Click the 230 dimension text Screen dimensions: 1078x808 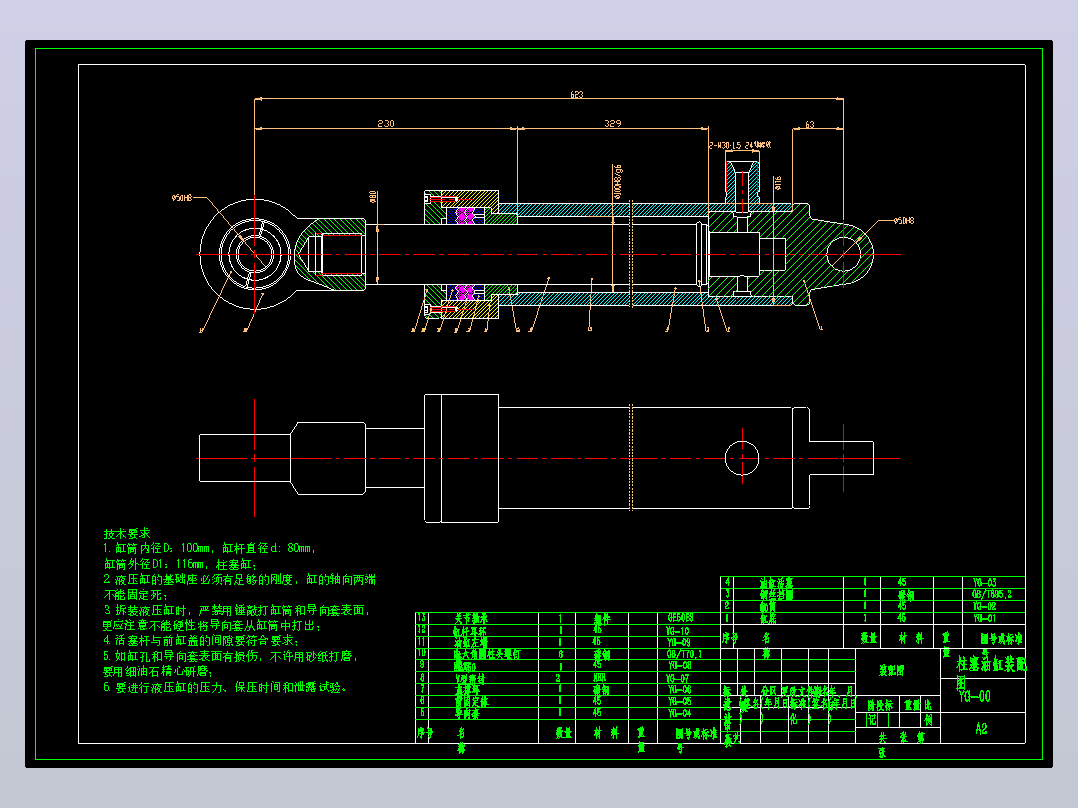386,123
